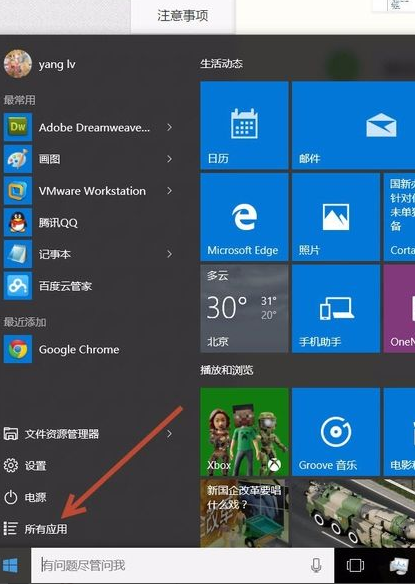Open File Explorer (文件资源管理器) icon
The width and height of the screenshot is (415, 584).
click(11, 434)
